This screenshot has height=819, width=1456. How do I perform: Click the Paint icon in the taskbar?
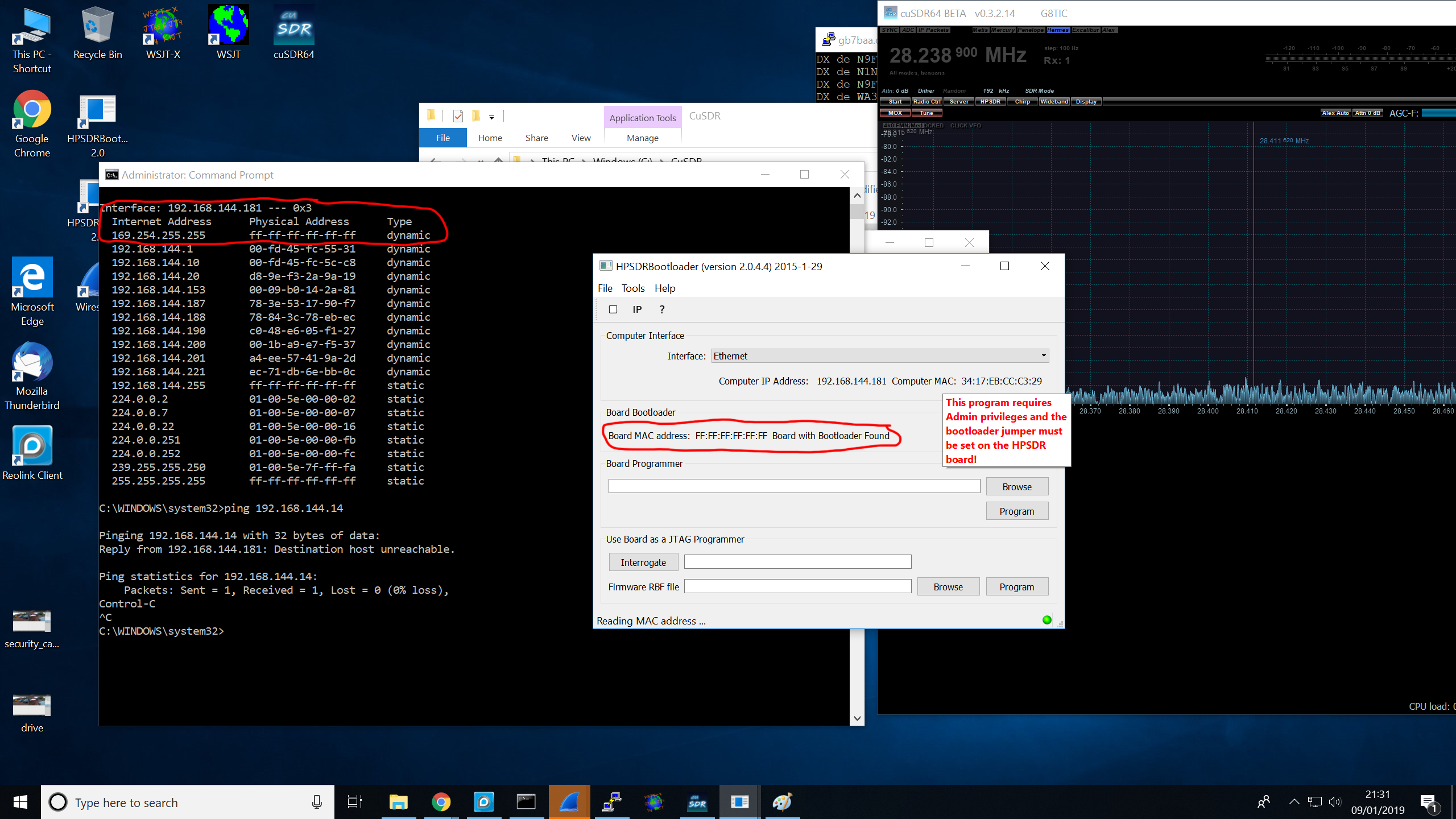(x=782, y=802)
